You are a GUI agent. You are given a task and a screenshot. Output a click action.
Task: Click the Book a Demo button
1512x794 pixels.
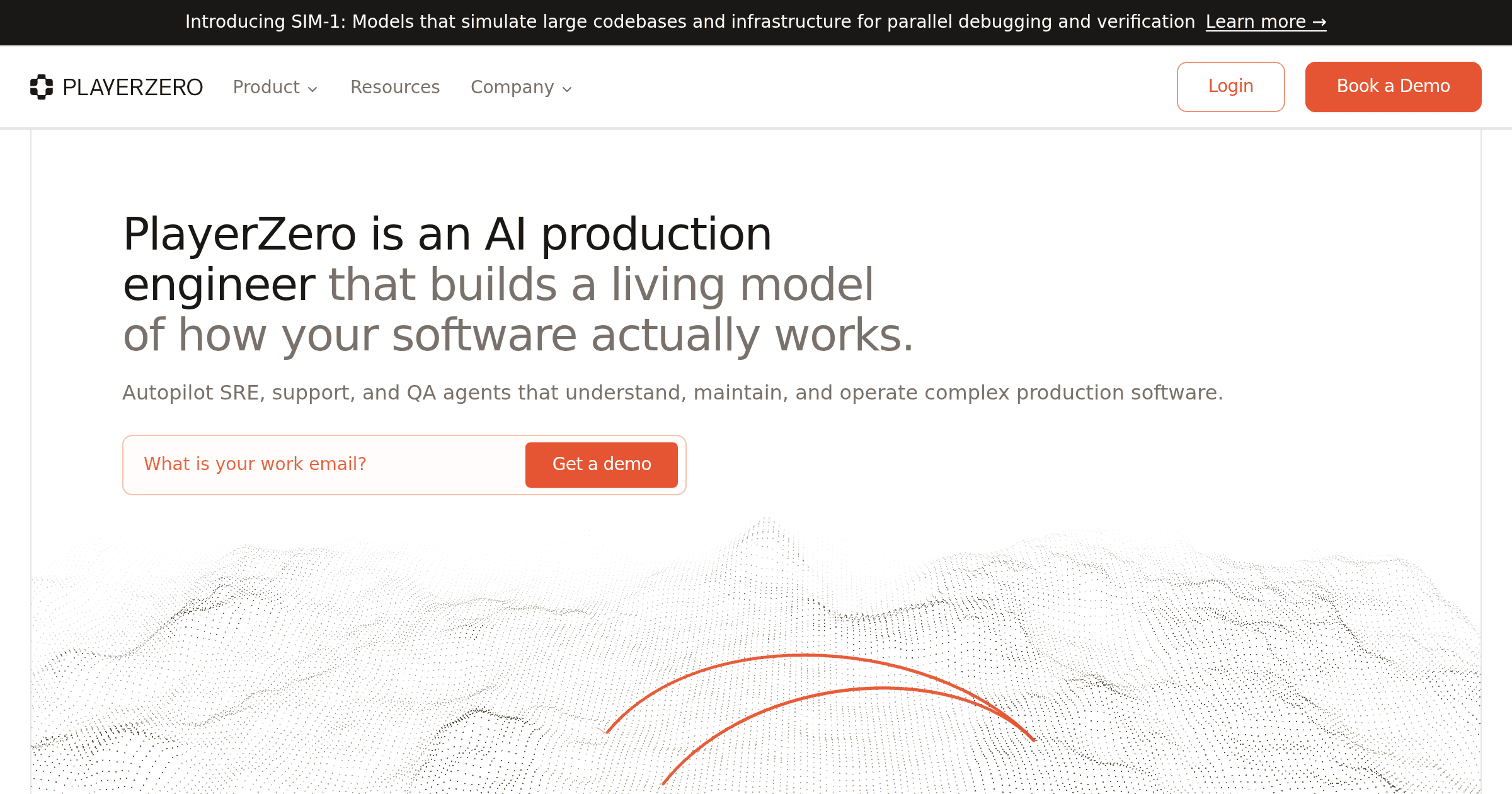click(x=1393, y=86)
